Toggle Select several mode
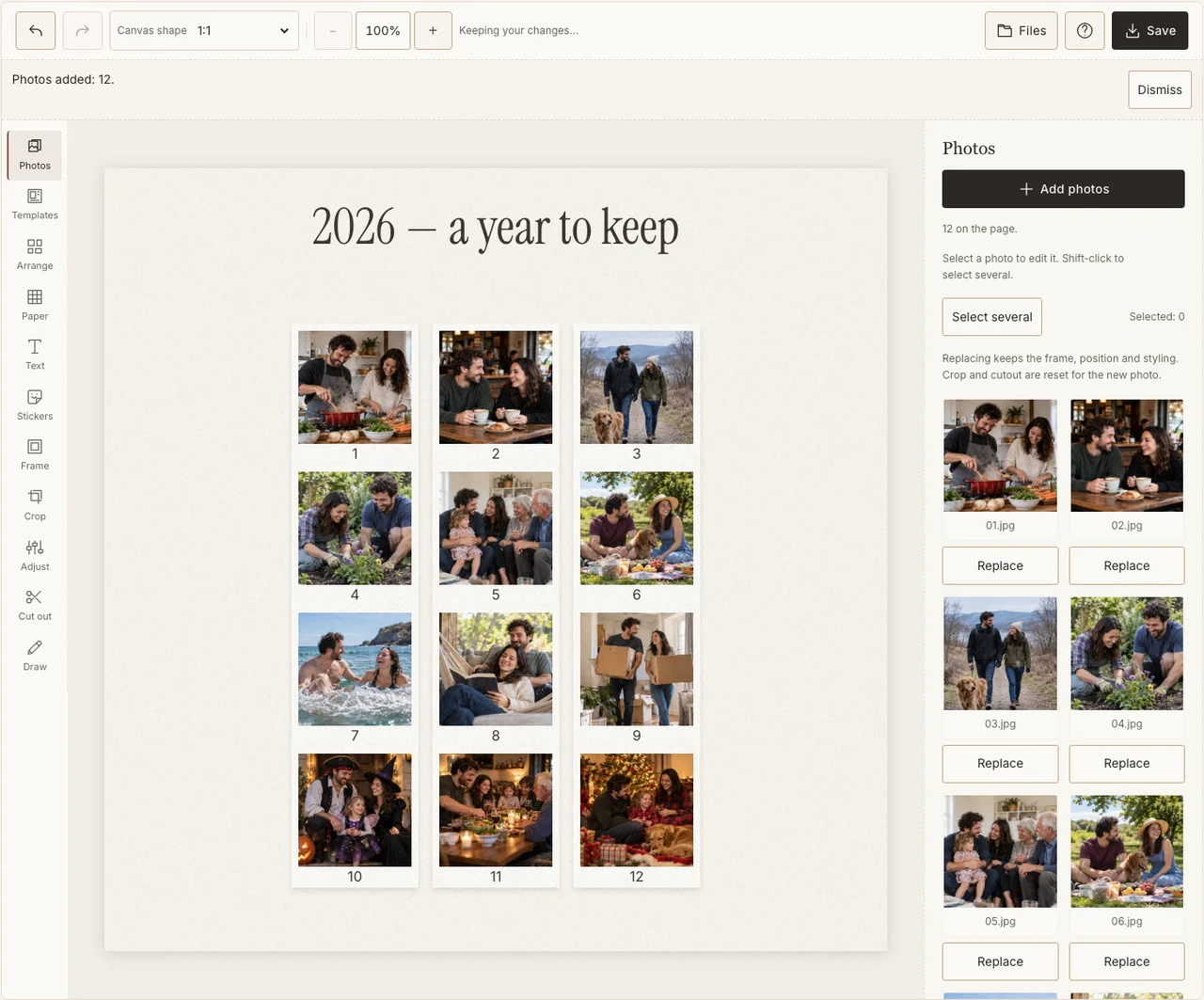Image resolution: width=1204 pixels, height=1000 pixels. (992, 317)
